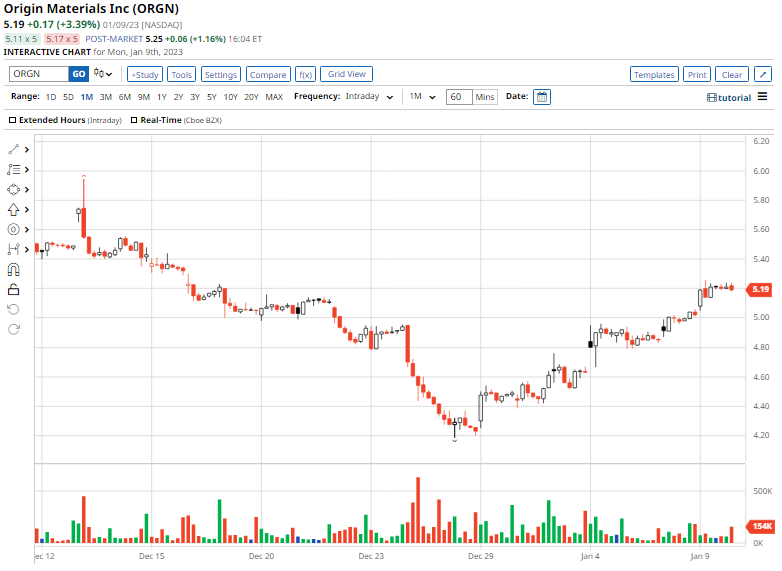The height and width of the screenshot is (571, 782).
Task: Click the lock drawings icon
Action: [13, 290]
